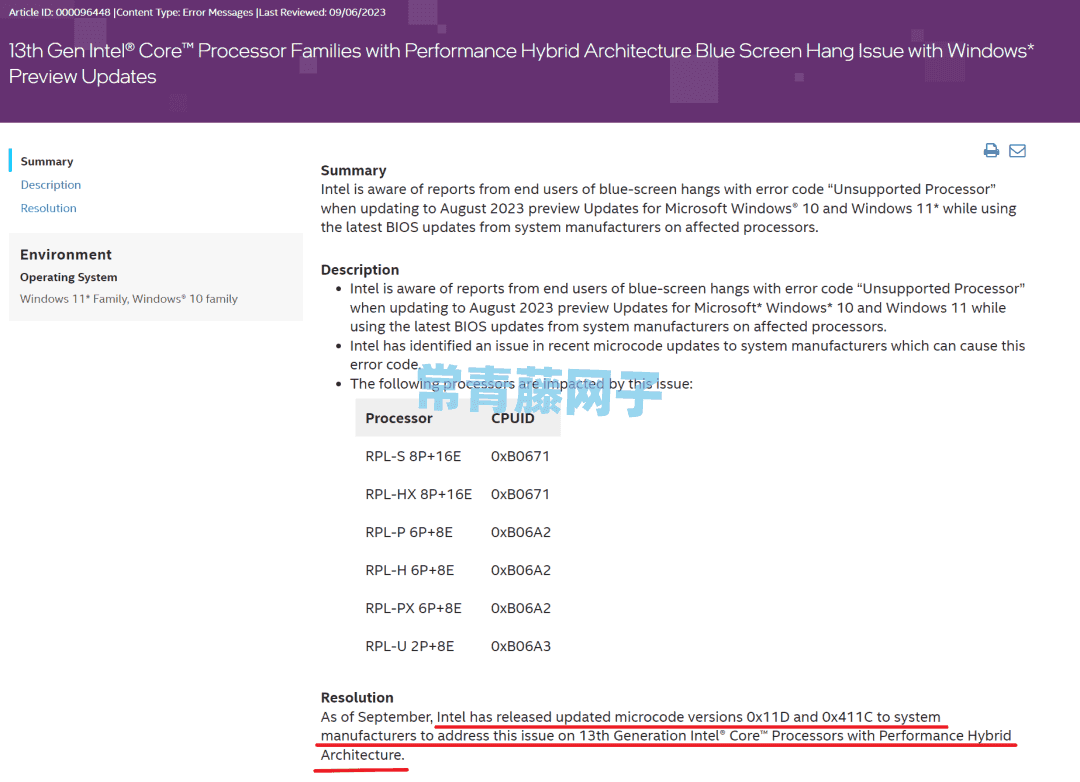Click the Article ID 000096448 text
The width and height of the screenshot is (1080, 782).
tap(59, 12)
